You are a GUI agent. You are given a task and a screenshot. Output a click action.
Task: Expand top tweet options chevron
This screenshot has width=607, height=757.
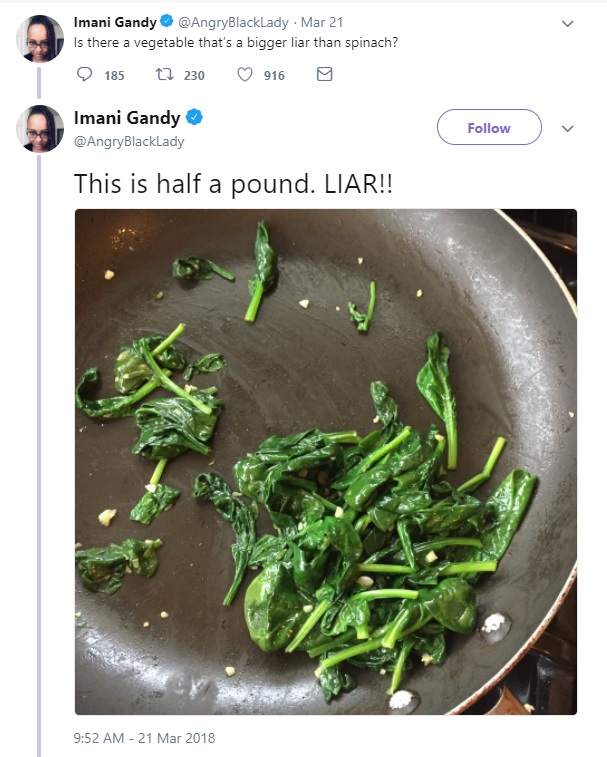tap(568, 23)
